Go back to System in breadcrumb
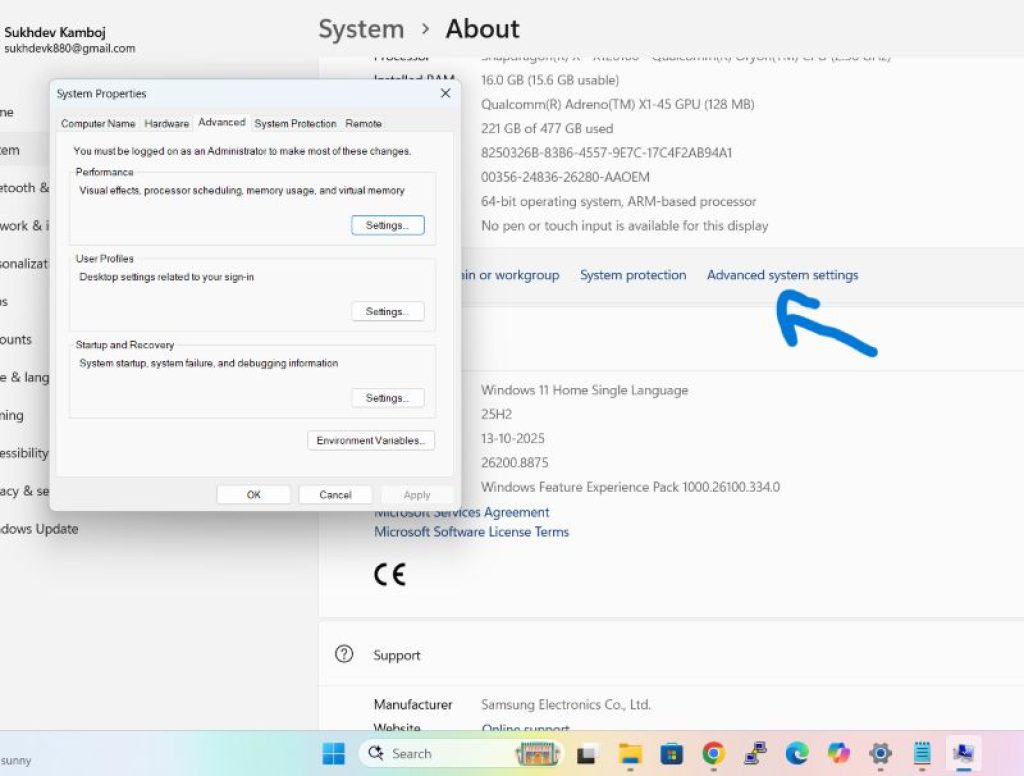 tap(361, 29)
